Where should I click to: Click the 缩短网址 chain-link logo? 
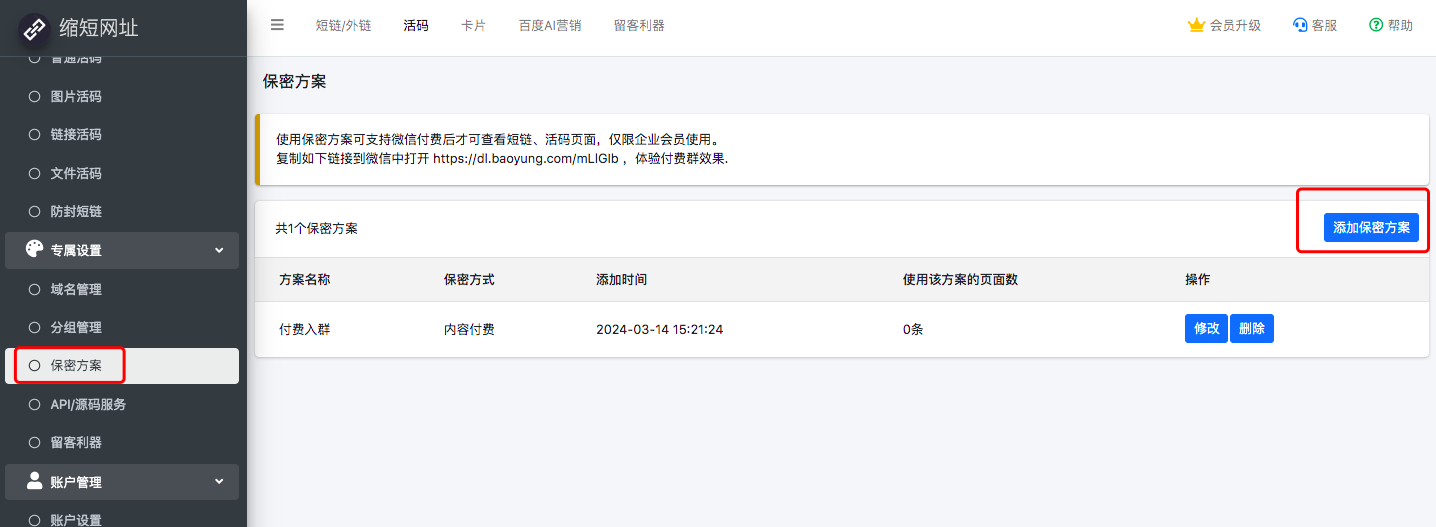36,29
